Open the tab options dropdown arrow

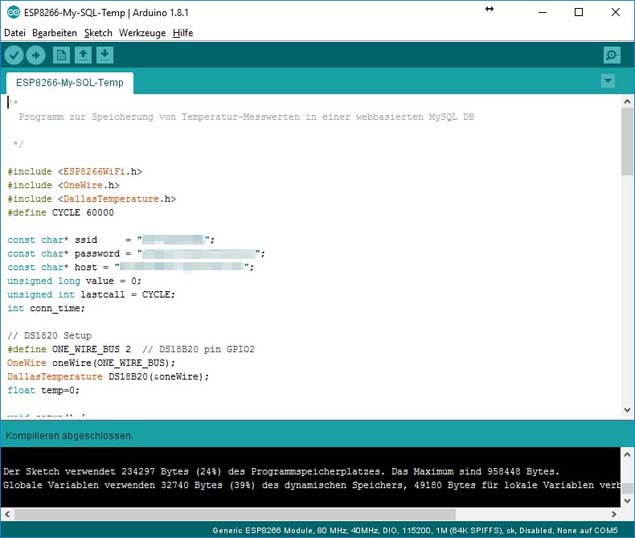[x=607, y=81]
